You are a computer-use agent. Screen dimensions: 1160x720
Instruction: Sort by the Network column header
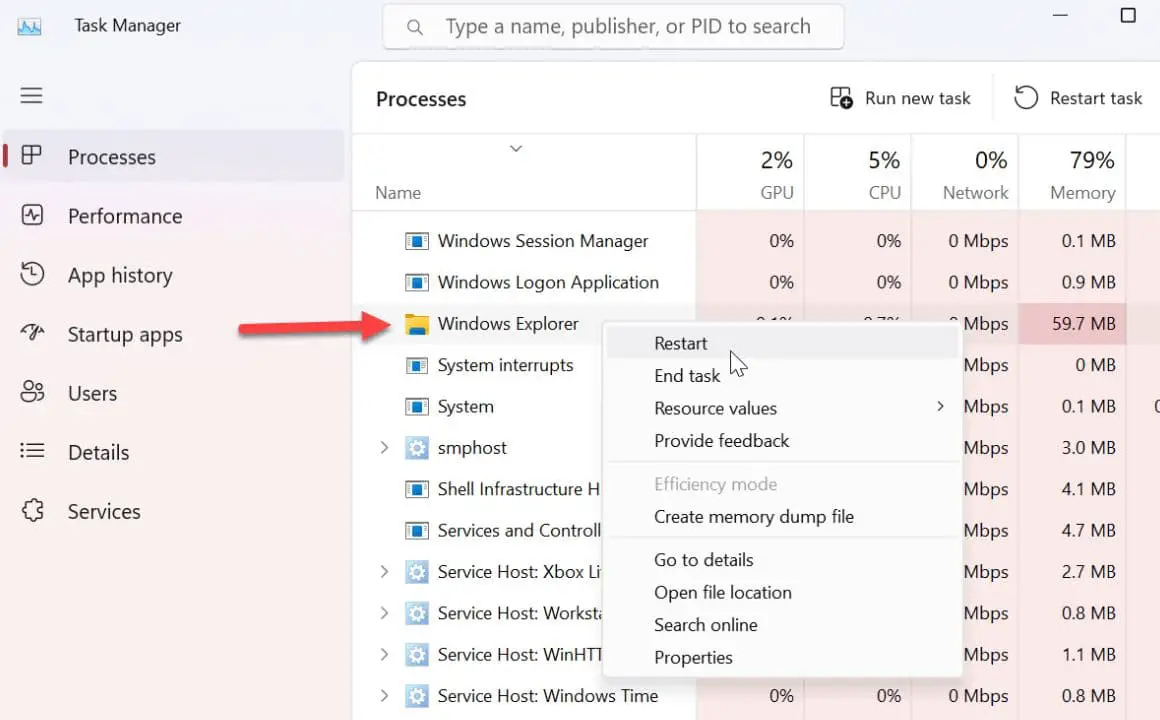[965, 173]
